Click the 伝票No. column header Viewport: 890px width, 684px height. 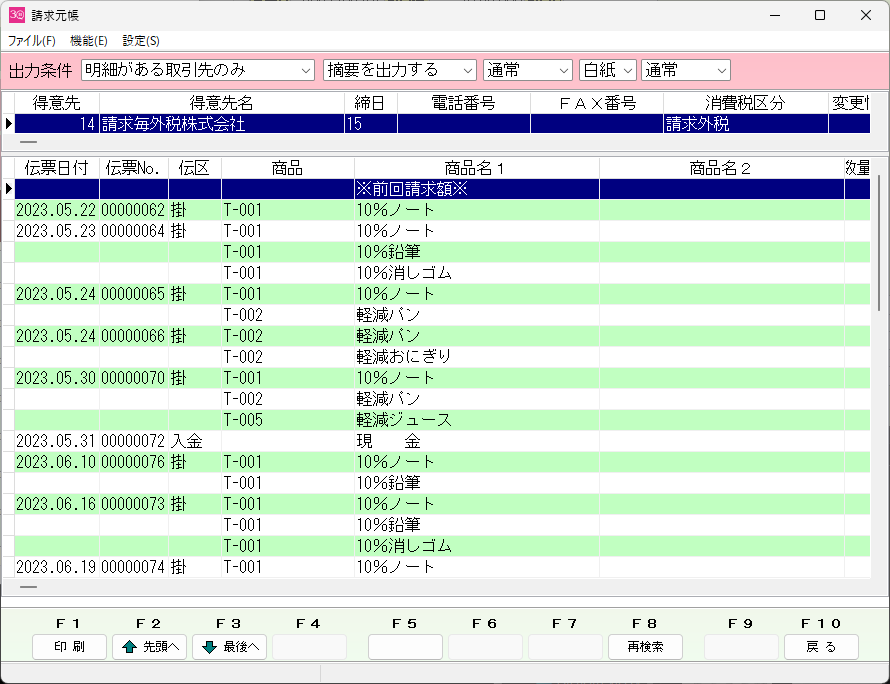click(133, 168)
